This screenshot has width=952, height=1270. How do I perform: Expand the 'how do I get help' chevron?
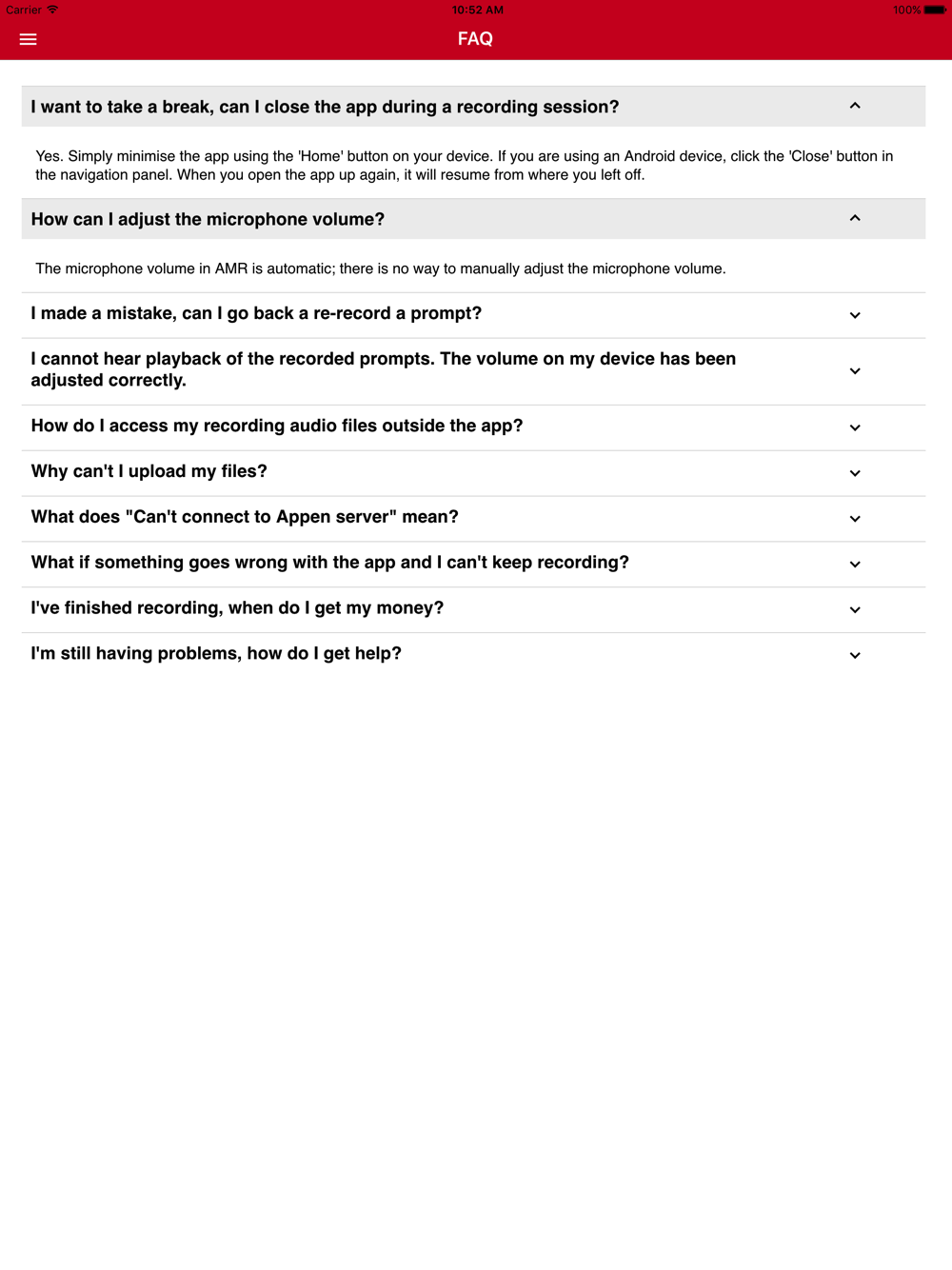(x=855, y=655)
